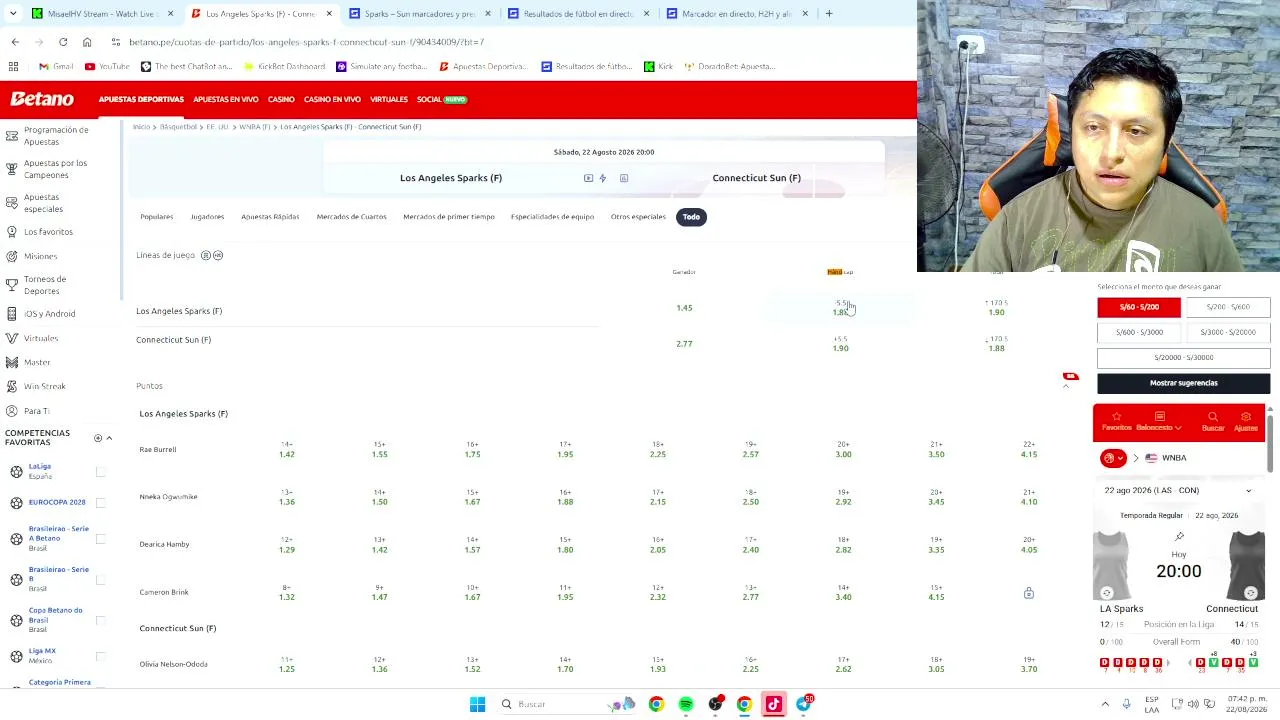Show hidden system tray icons
Image resolution: width=1280 pixels, height=720 pixels.
(x=1105, y=704)
